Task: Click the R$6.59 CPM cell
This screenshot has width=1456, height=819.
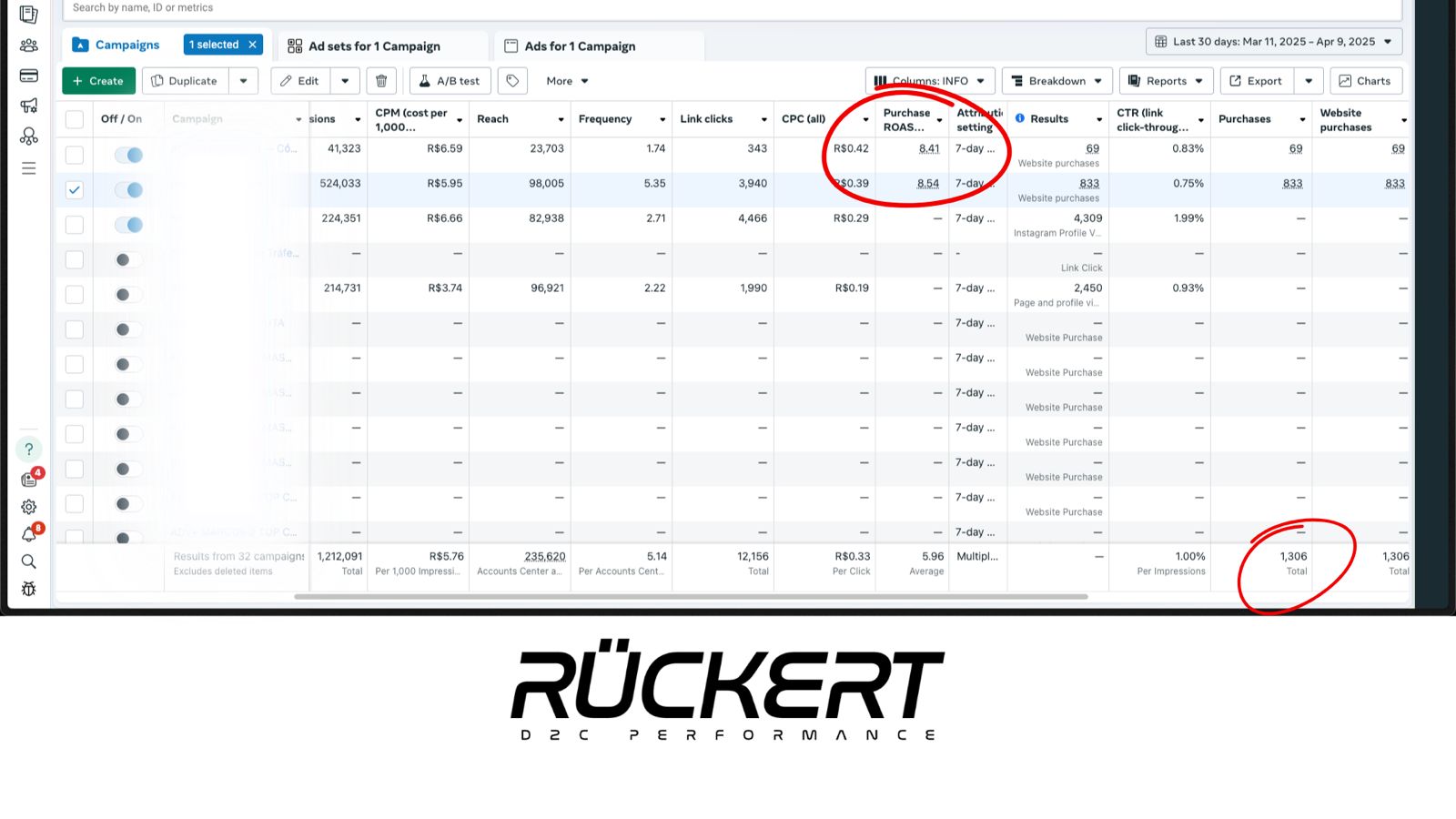Action: pos(444,148)
